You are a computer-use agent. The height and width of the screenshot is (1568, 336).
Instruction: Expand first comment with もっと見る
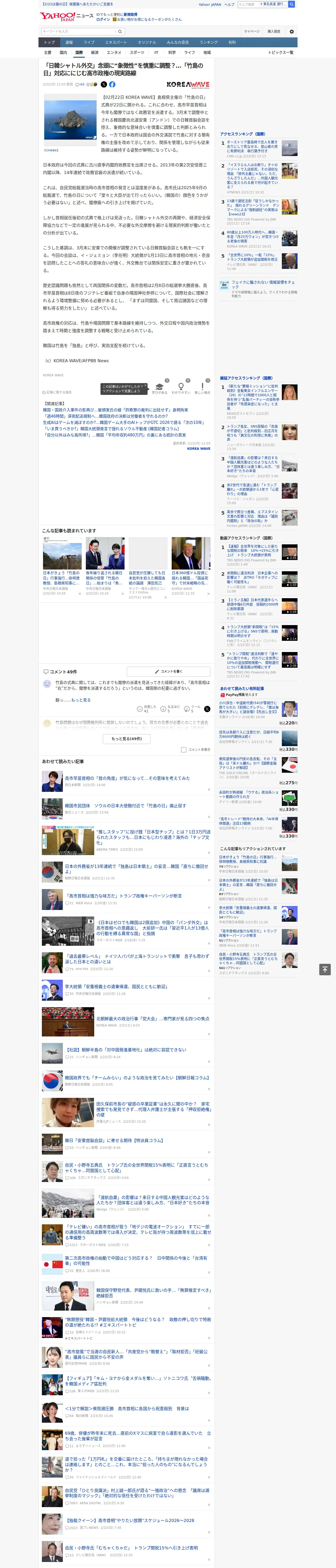click(81, 700)
